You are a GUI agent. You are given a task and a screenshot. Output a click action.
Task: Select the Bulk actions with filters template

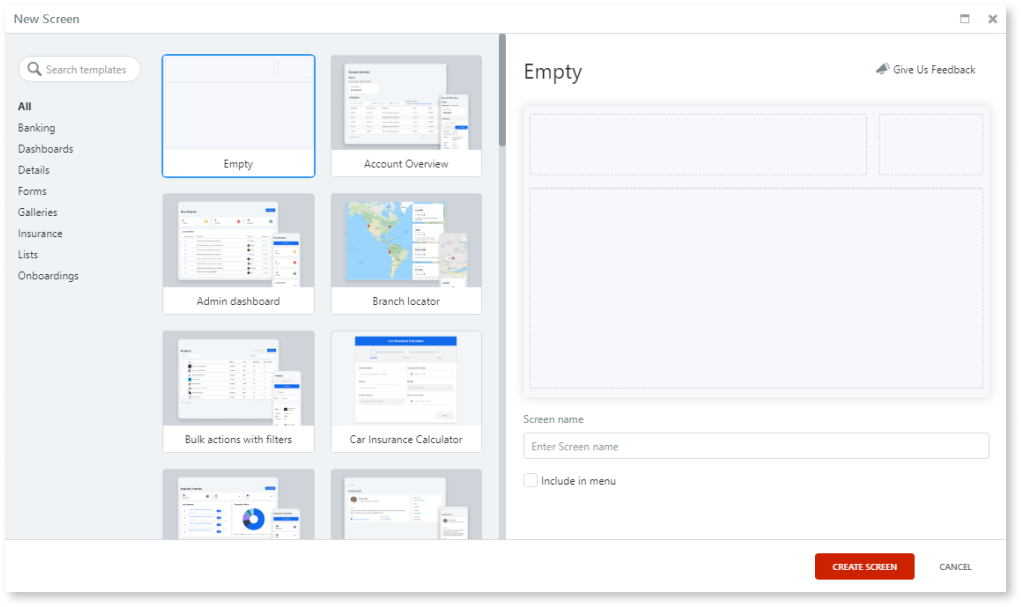pos(238,391)
